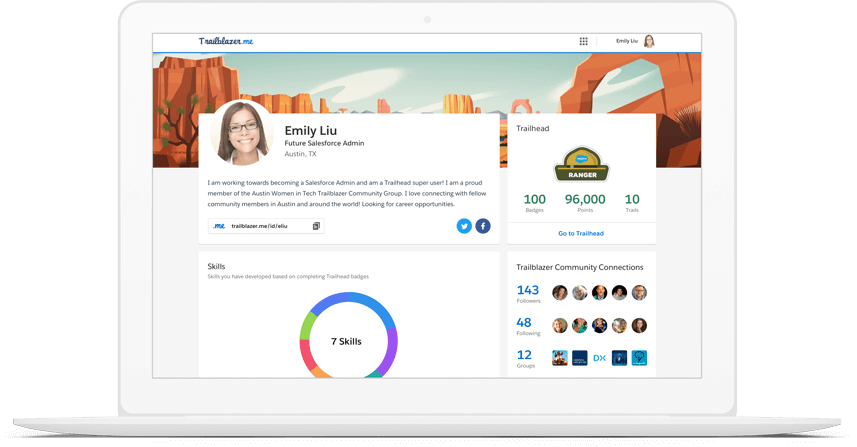Click the Trailblazer Community Connections heading
The image size is (857, 447).
tap(579, 267)
